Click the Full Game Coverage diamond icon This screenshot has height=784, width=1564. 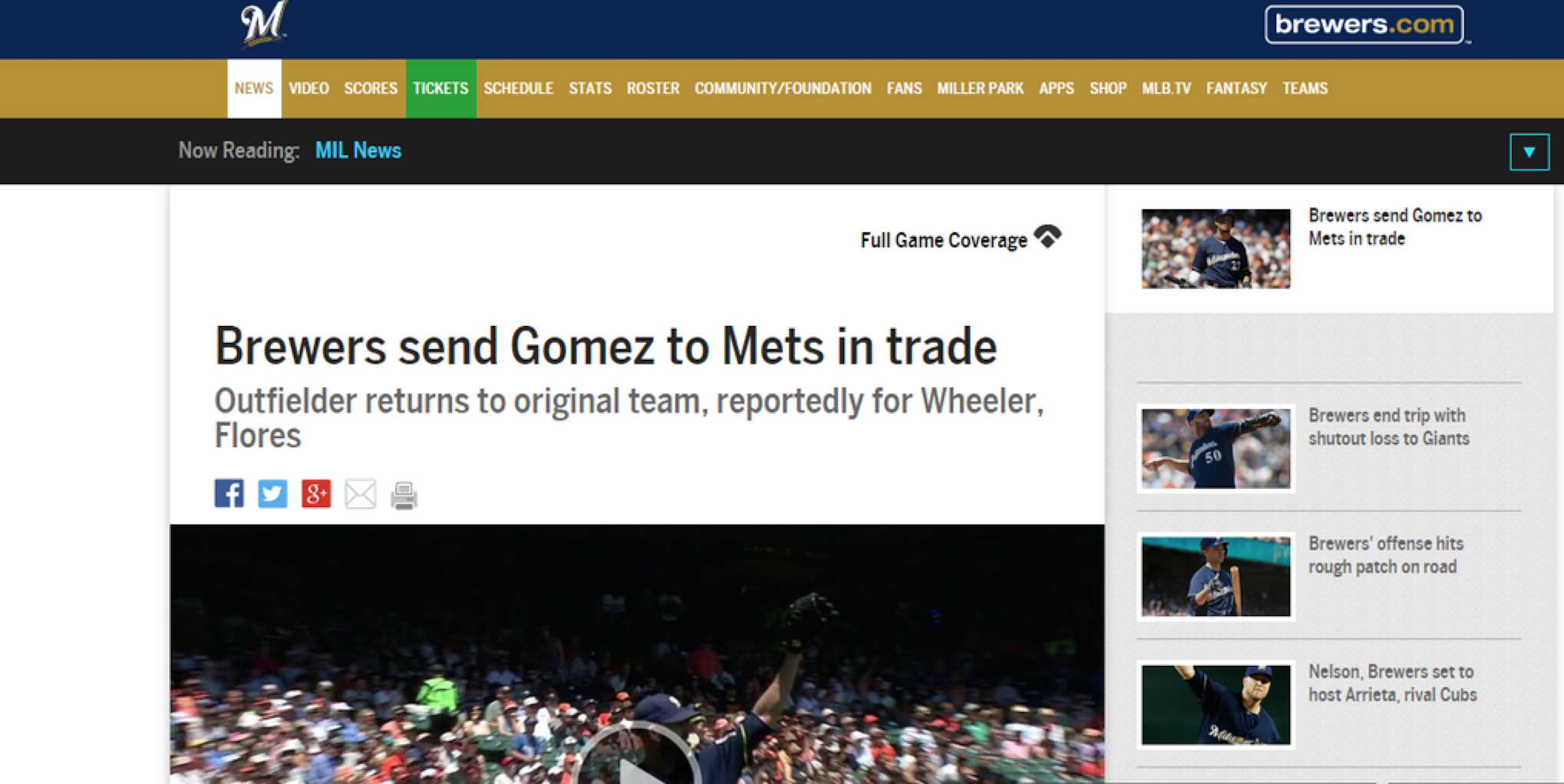point(1048,236)
